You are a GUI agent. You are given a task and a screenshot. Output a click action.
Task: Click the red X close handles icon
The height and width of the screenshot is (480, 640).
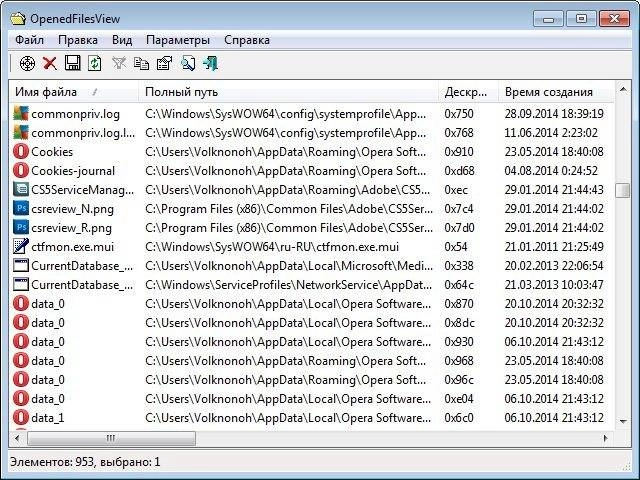tap(50, 64)
